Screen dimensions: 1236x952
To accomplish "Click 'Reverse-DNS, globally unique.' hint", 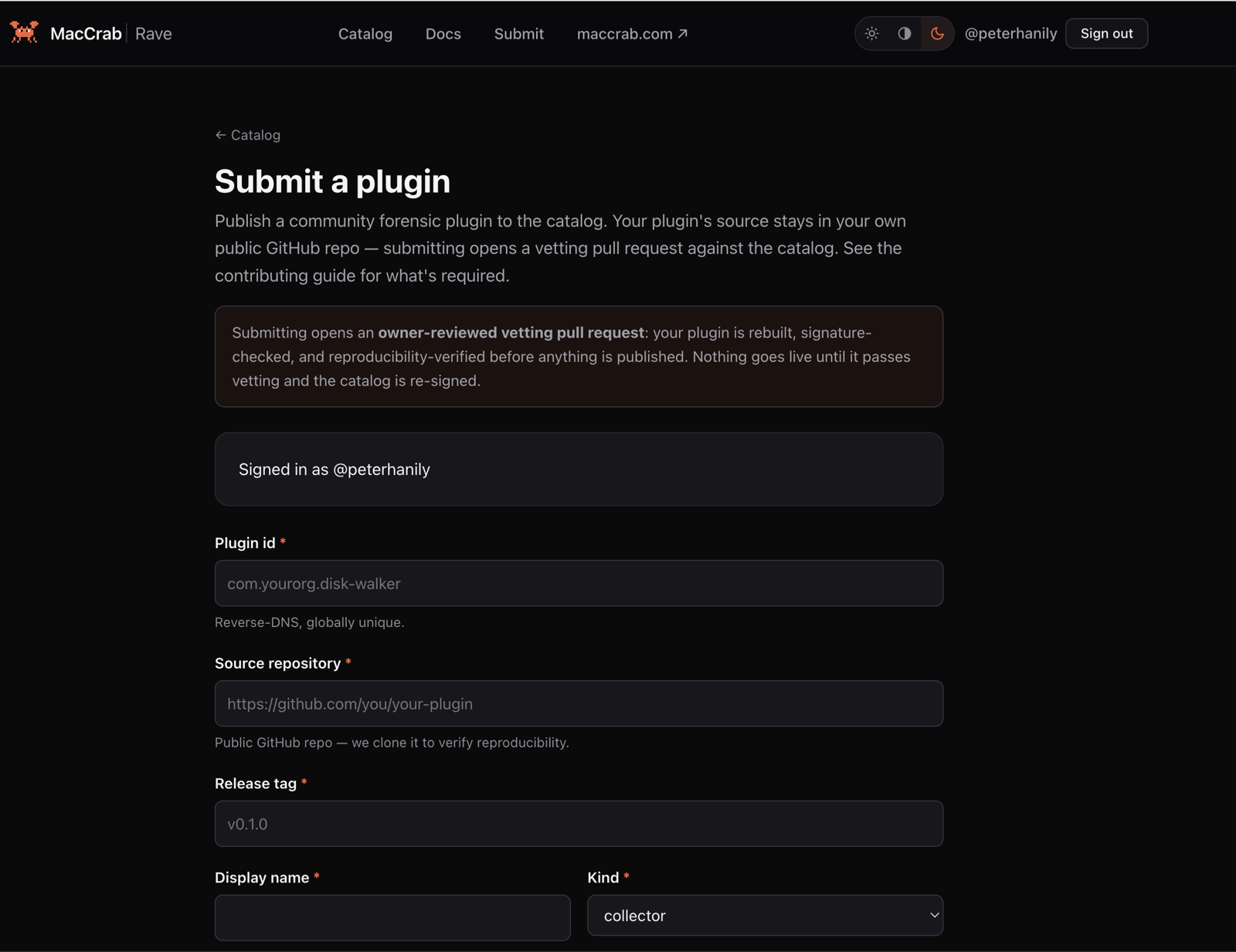I will [309, 622].
